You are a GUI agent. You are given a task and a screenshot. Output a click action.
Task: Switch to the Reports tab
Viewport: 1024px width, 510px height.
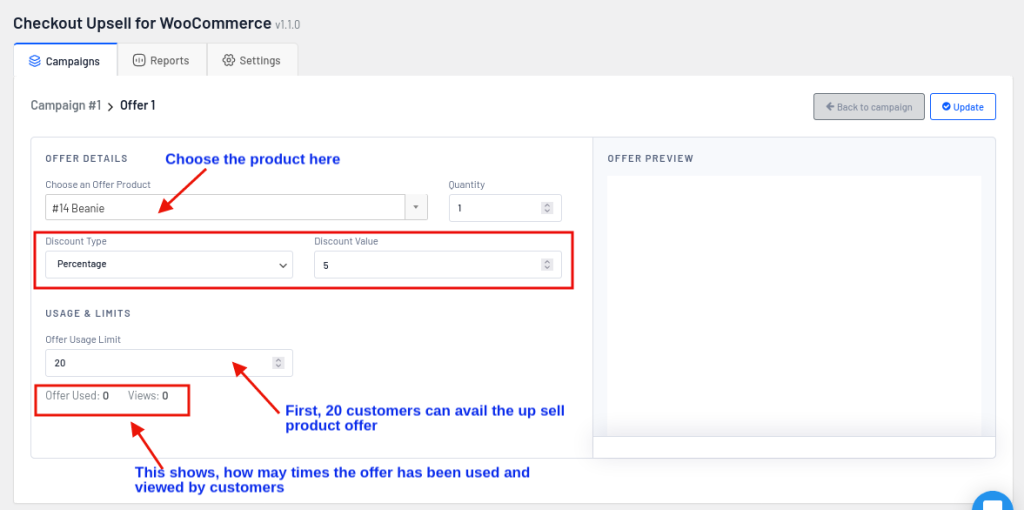pyautogui.click(x=161, y=60)
